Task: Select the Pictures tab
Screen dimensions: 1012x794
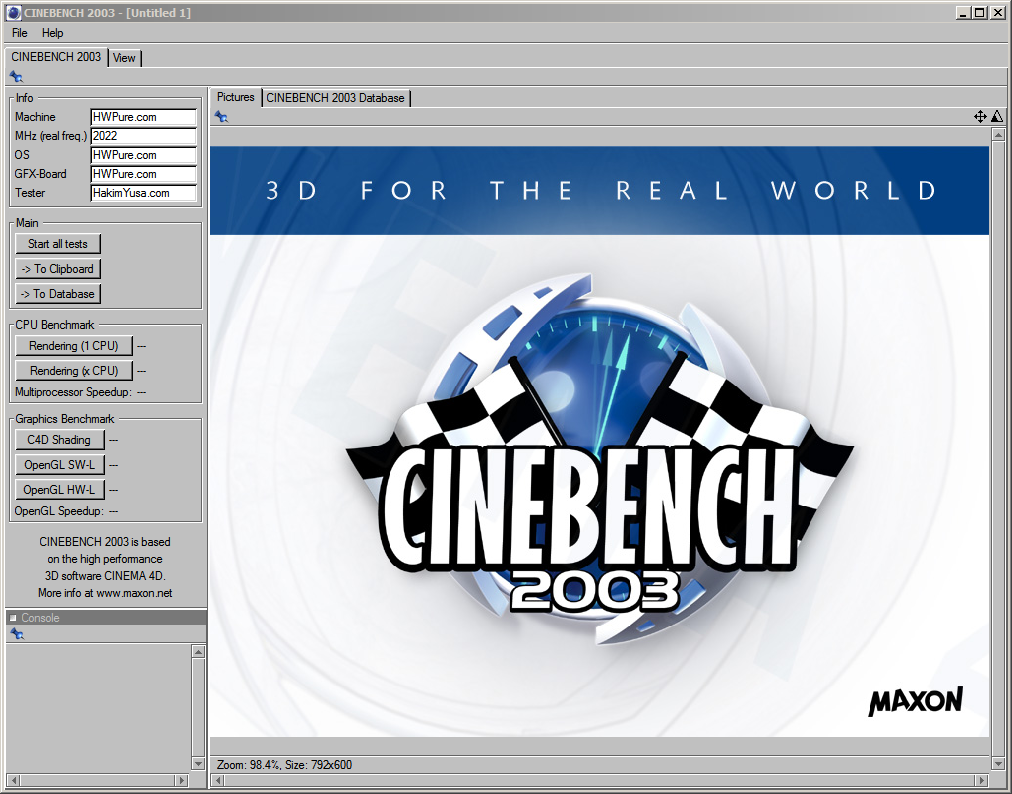Action: click(236, 97)
